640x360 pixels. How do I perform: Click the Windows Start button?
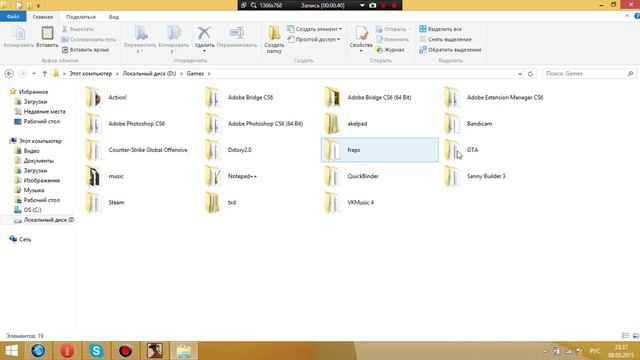(11, 351)
